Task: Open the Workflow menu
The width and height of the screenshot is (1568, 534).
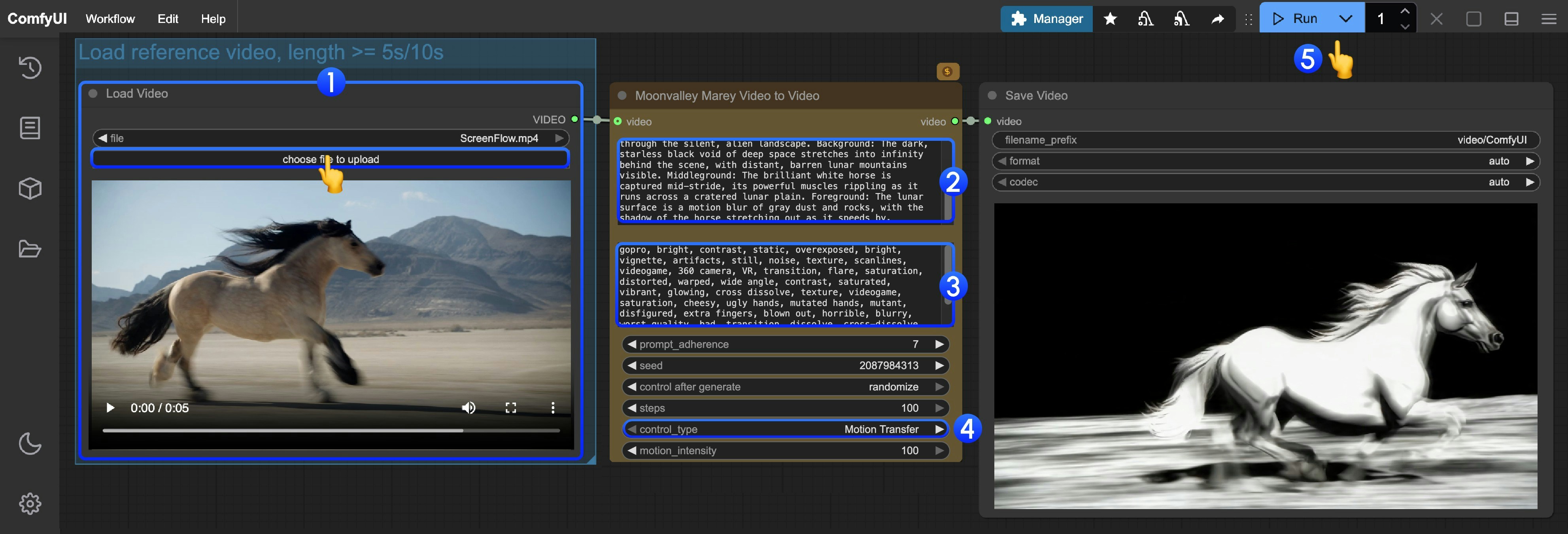Action: pos(110,18)
